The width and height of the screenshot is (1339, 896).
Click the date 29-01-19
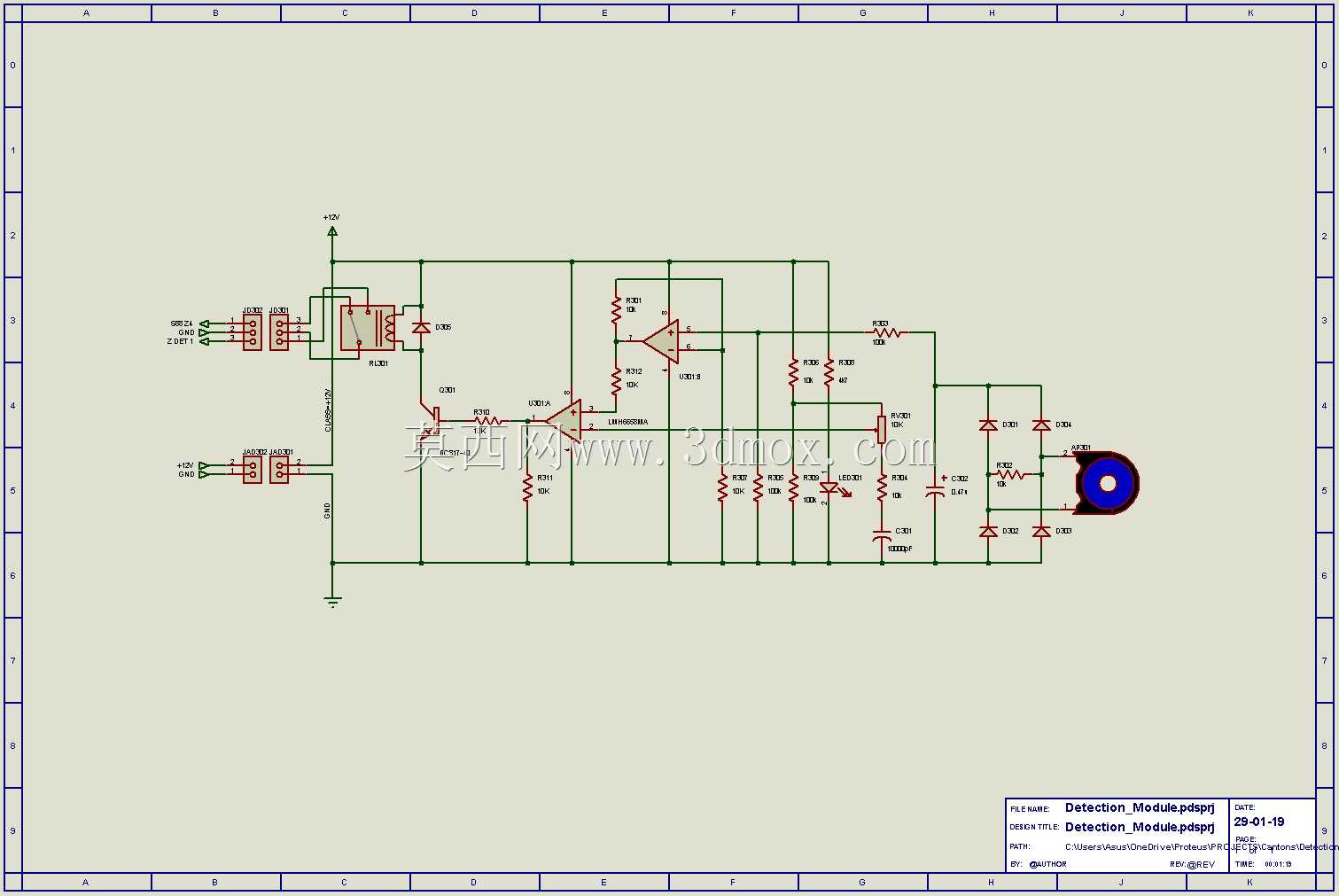[x=1258, y=822]
